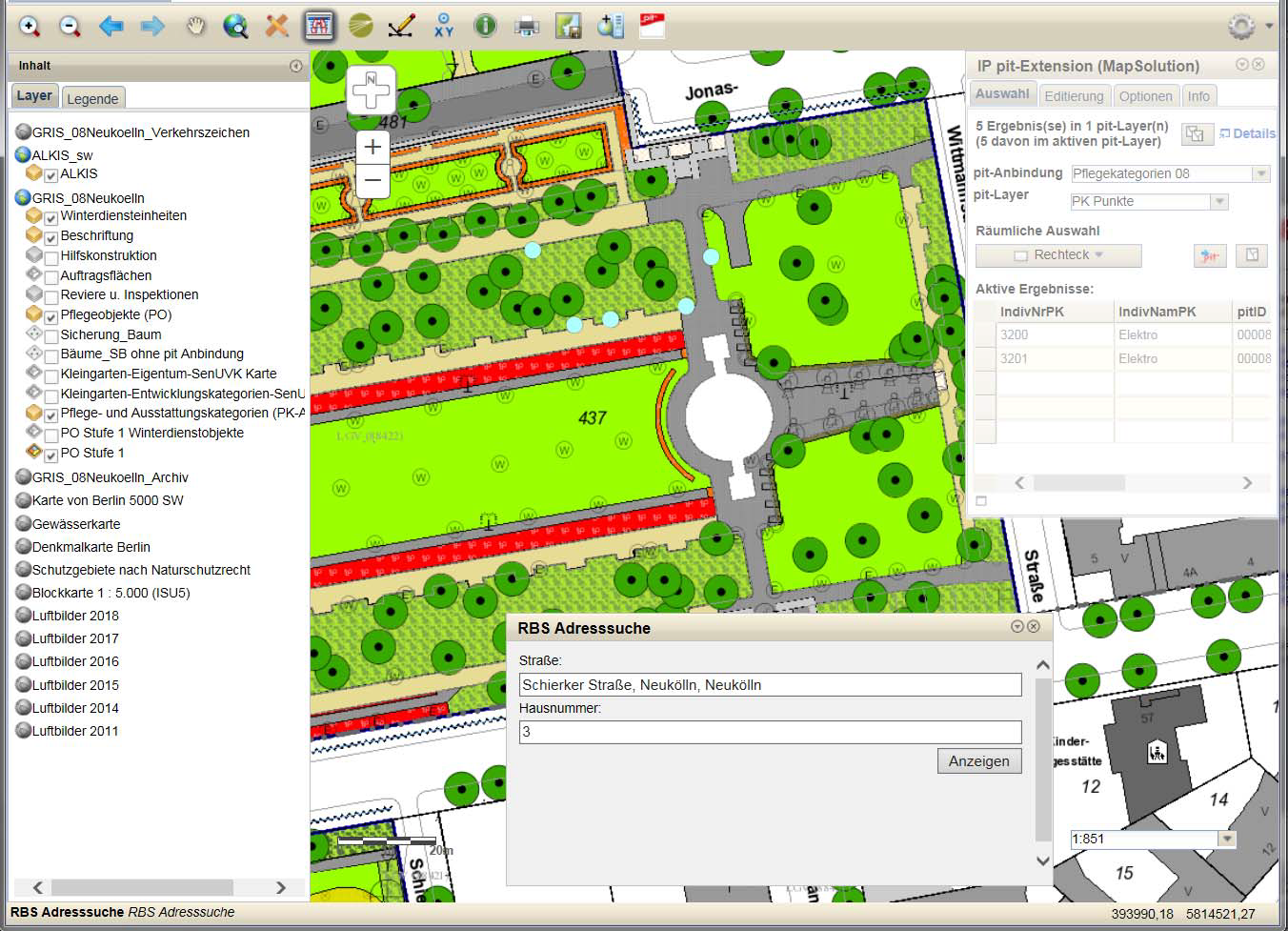The image size is (1288, 931).
Task: Open the Details link
Action: (x=1247, y=133)
